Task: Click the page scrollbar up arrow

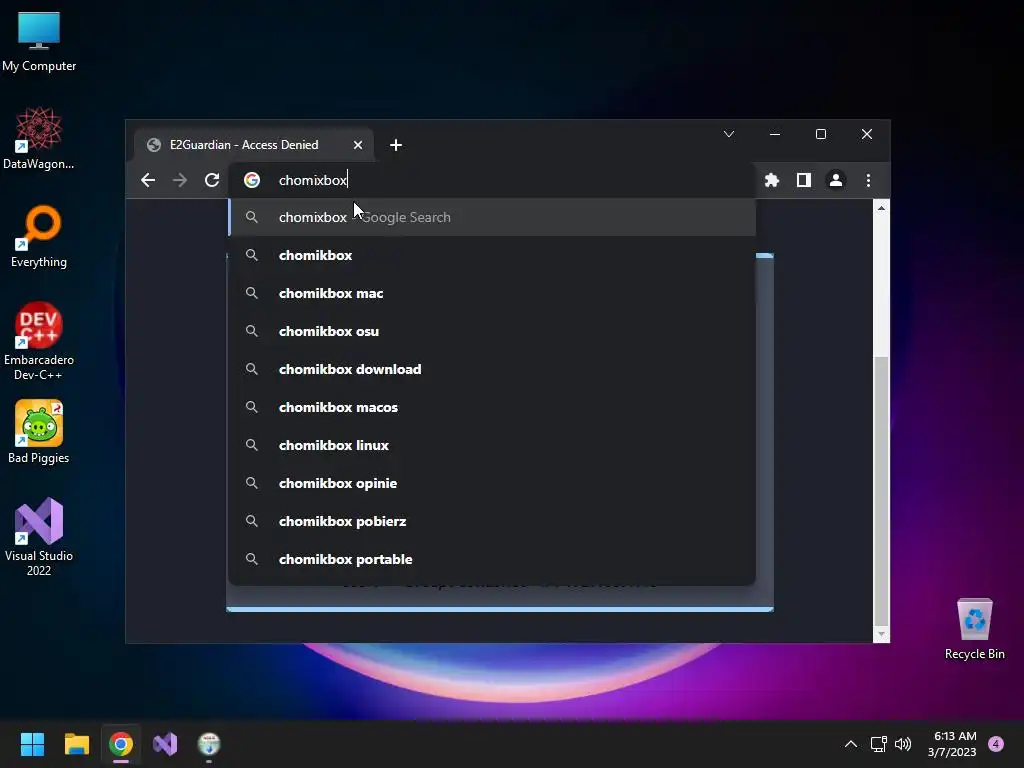Action: [x=881, y=208]
